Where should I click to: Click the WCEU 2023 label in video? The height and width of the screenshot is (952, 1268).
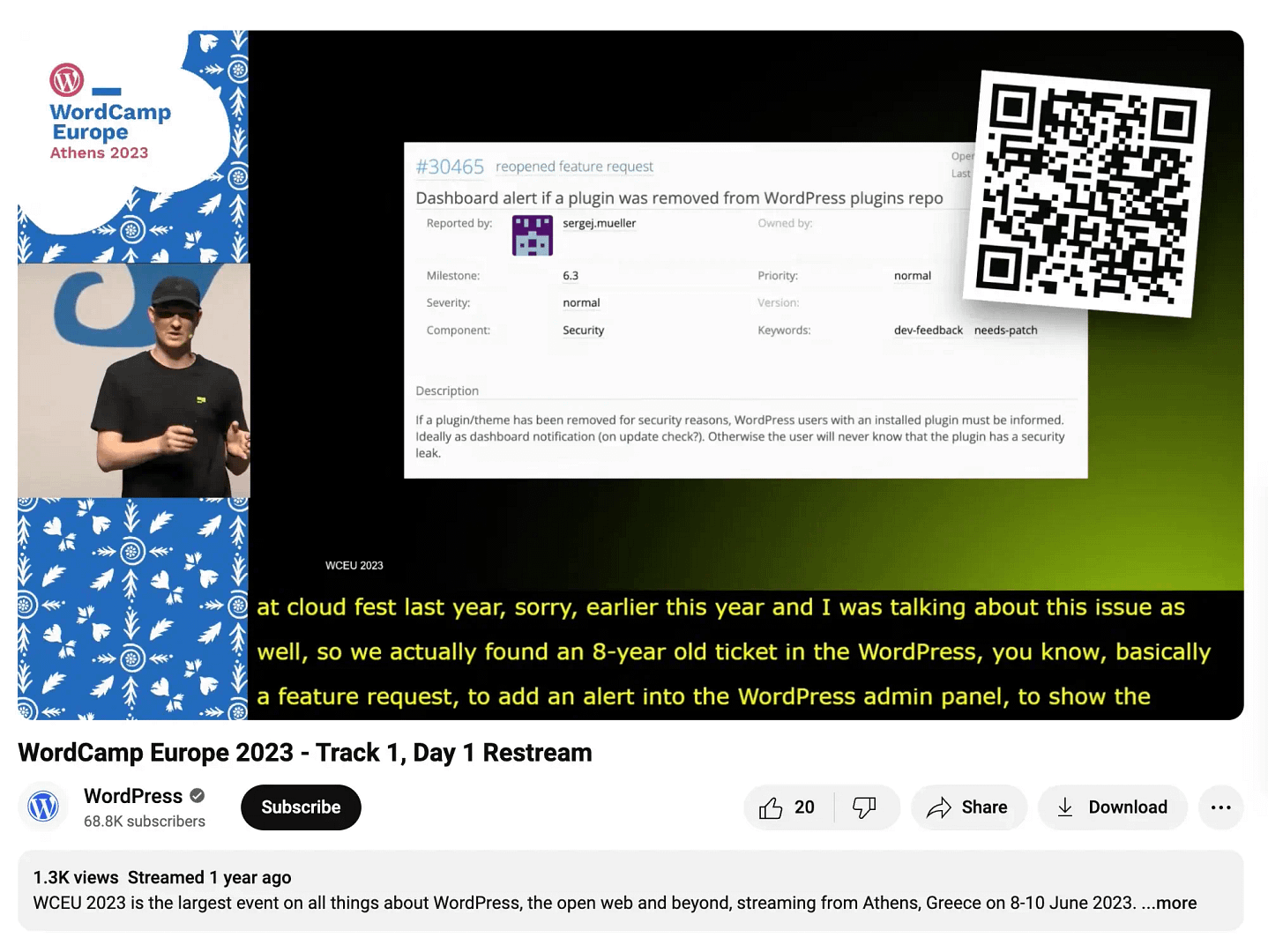pyautogui.click(x=354, y=566)
